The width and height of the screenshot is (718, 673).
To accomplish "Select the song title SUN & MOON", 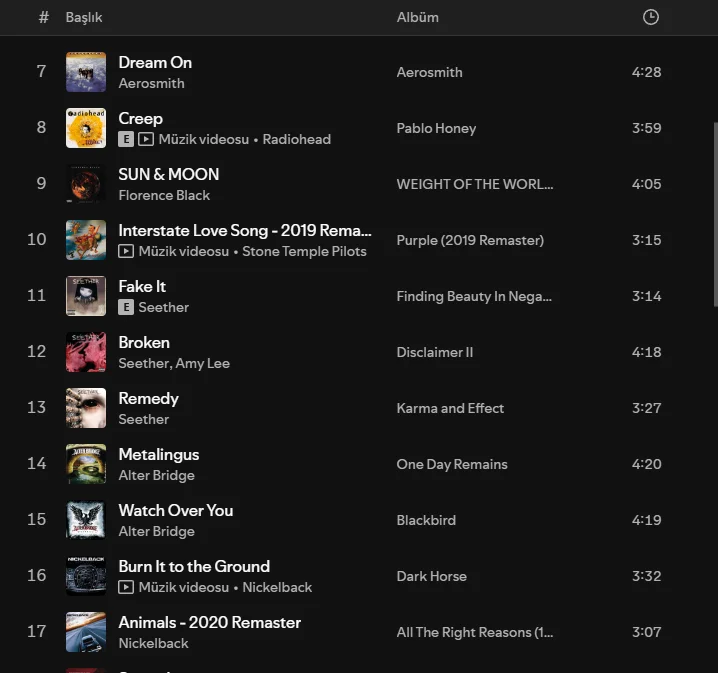I will click(169, 174).
